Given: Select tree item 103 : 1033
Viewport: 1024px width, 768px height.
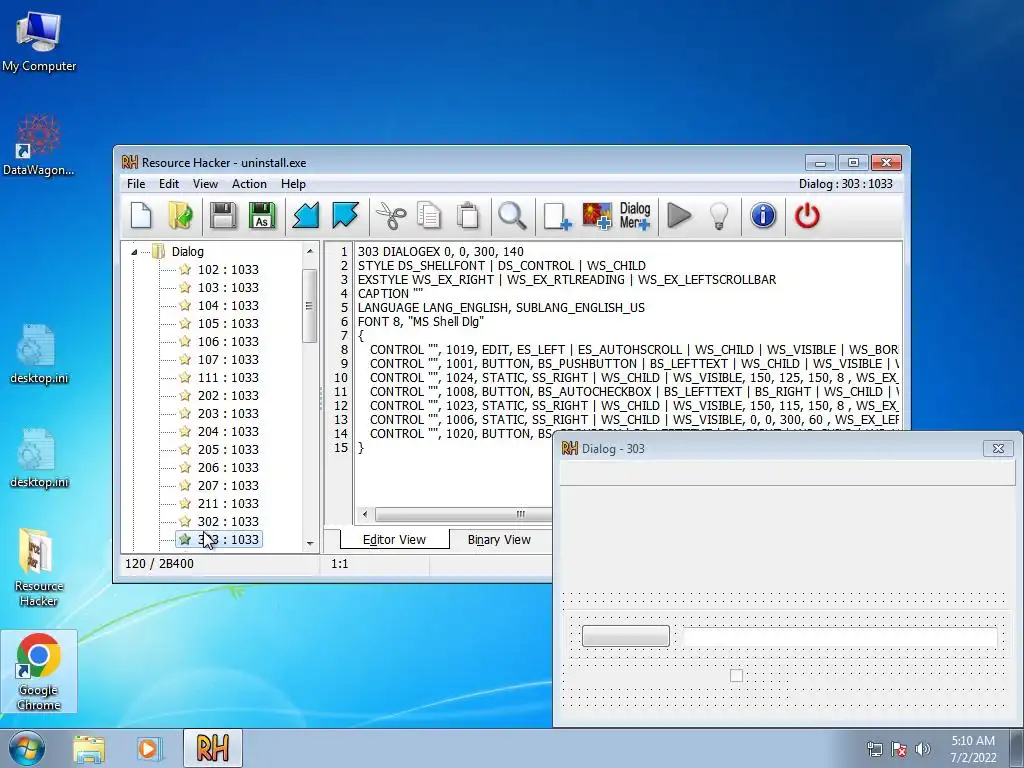Looking at the screenshot, I should 228,287.
